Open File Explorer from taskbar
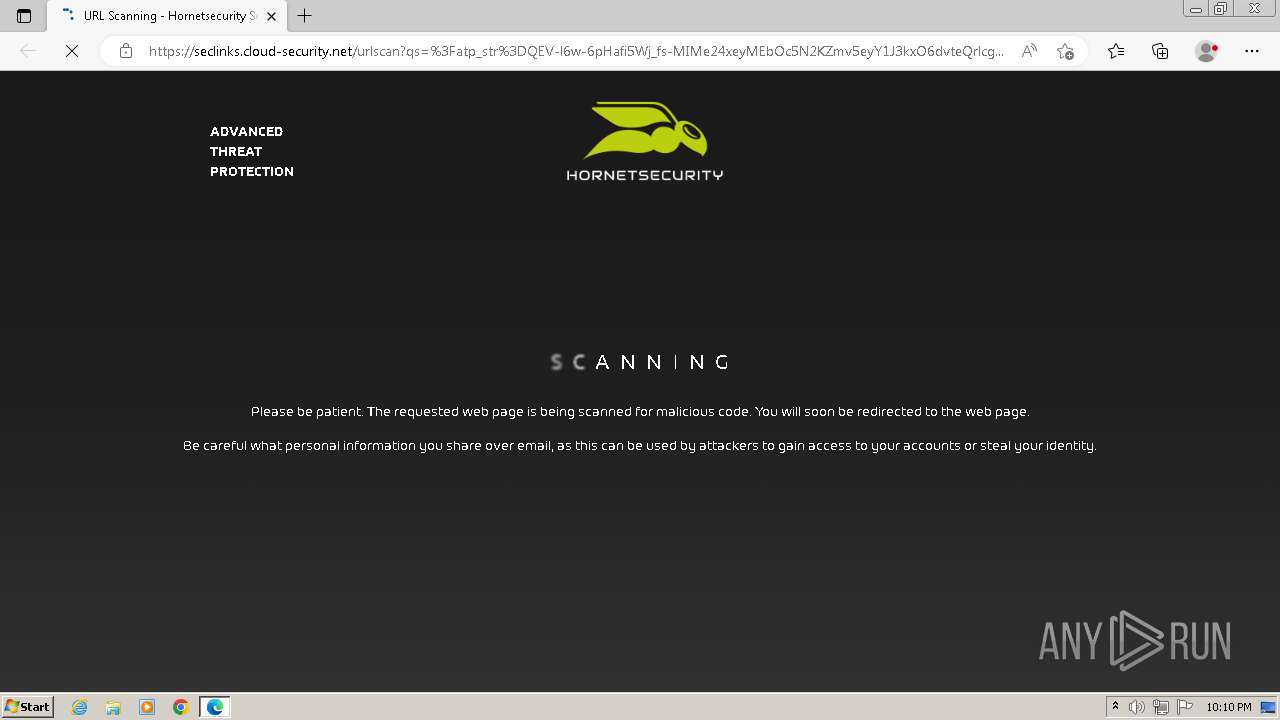The image size is (1280, 720). 113,707
